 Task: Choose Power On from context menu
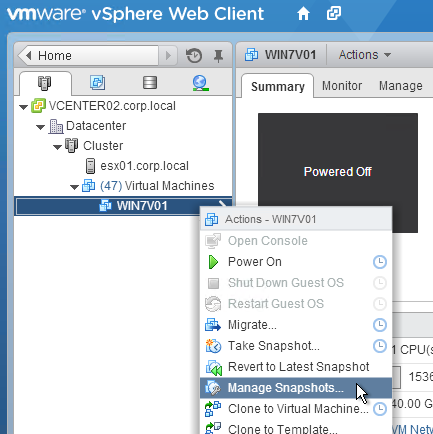point(296,262)
